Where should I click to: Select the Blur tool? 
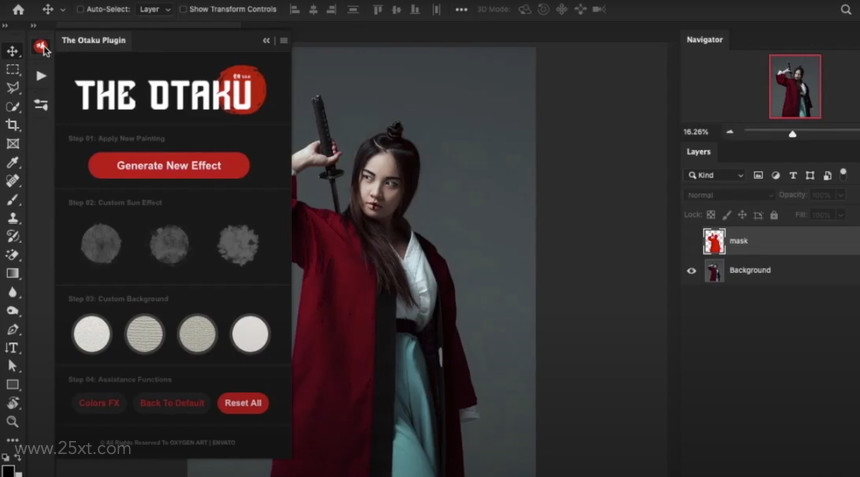(x=12, y=292)
